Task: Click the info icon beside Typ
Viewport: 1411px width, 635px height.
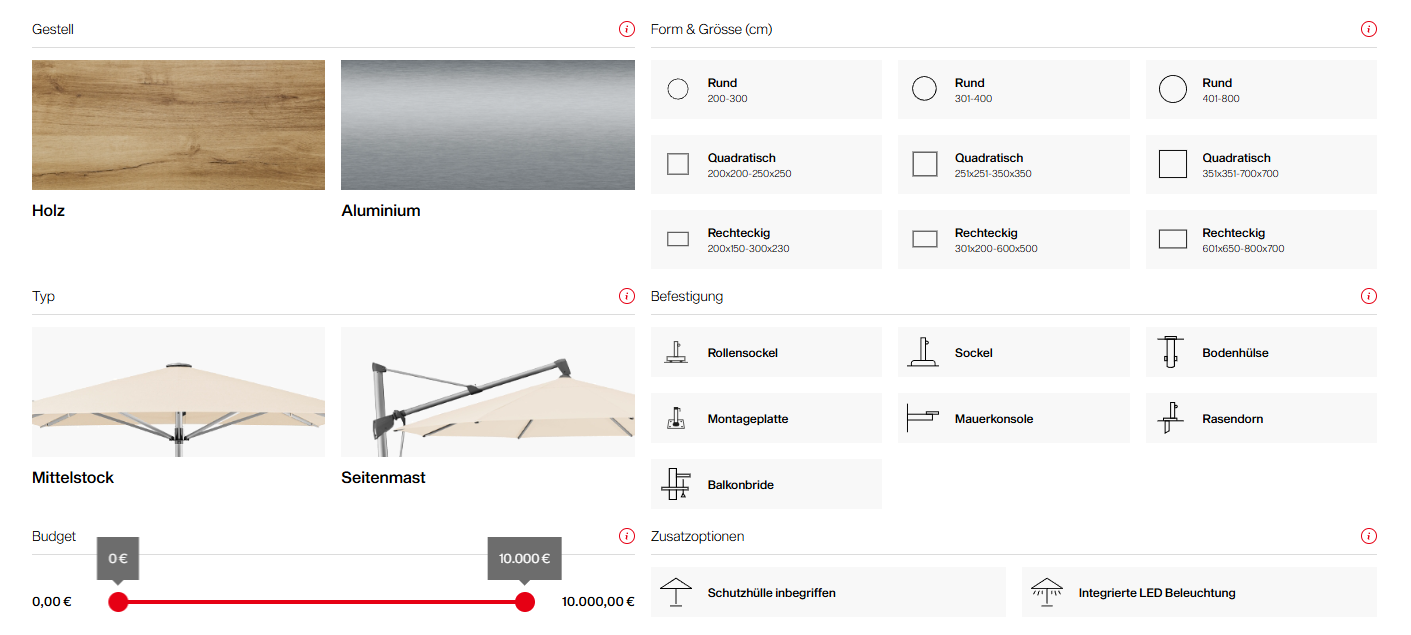Action: tap(627, 296)
